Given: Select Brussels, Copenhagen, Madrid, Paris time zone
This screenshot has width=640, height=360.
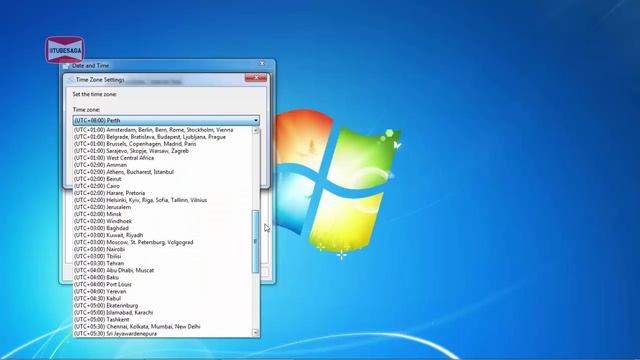Looking at the screenshot, I should pos(163,144).
